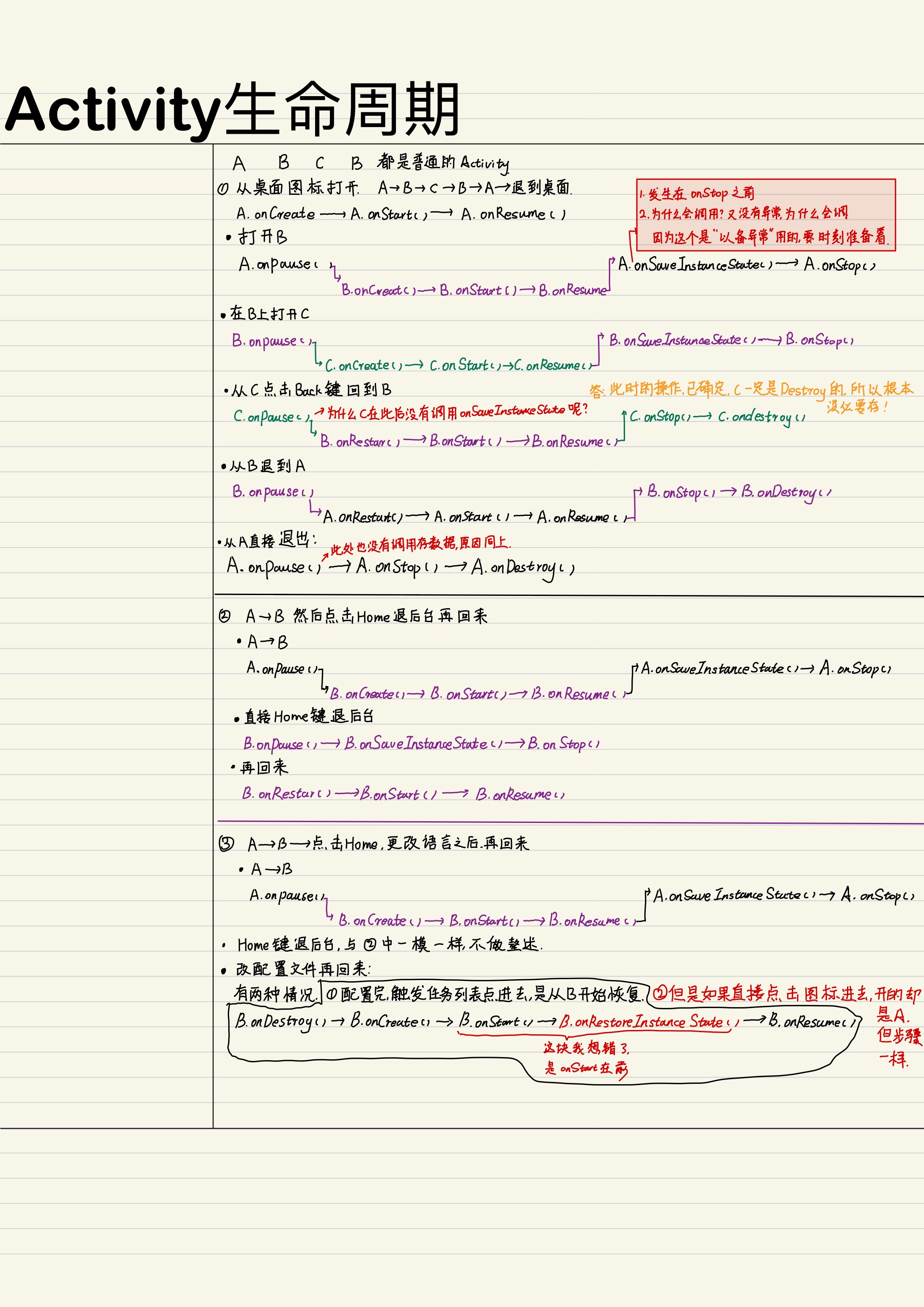Click the "在B上打开C" bullet heading

(269, 314)
